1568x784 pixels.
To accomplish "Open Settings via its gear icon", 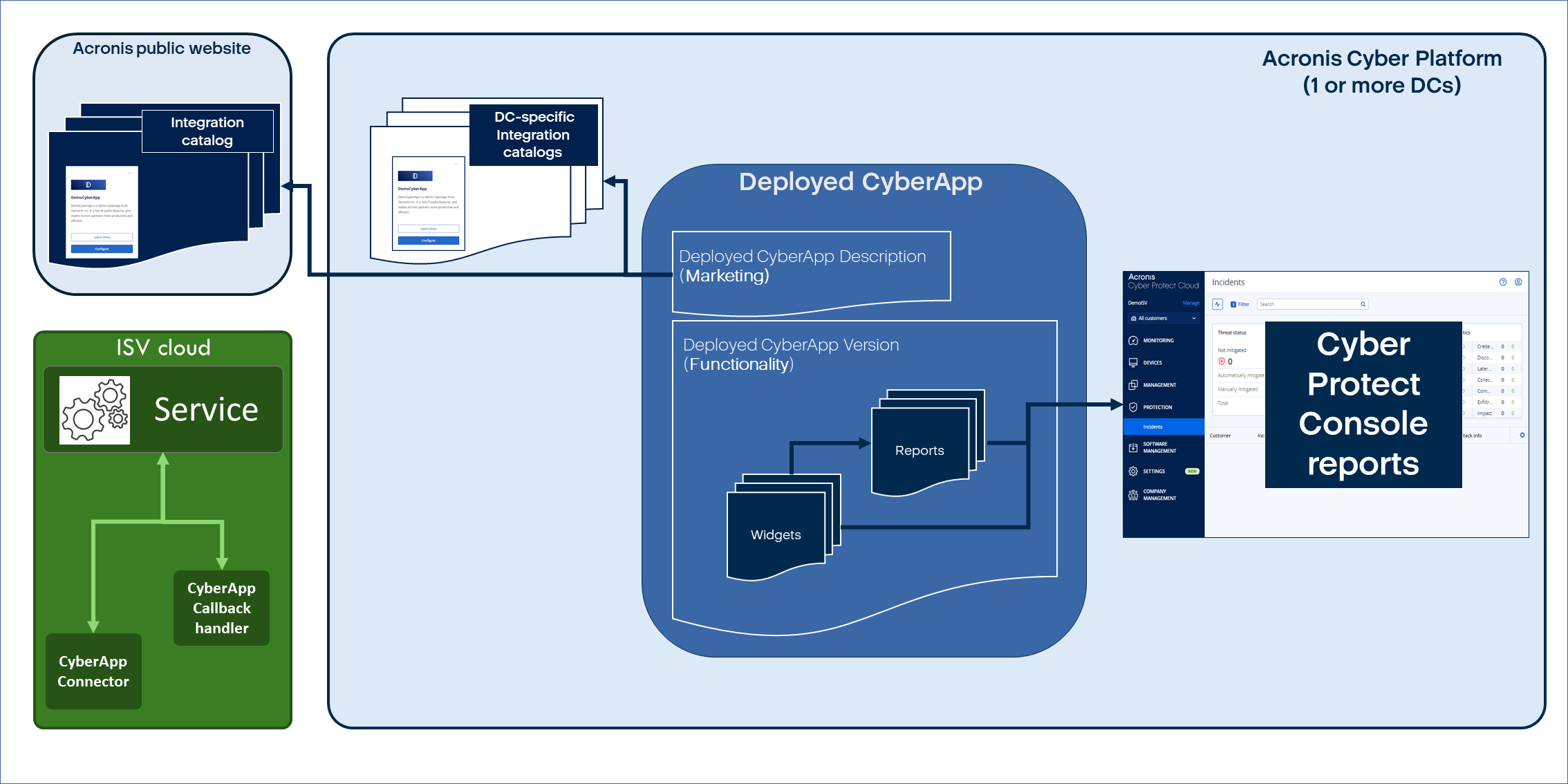I will (x=1133, y=471).
